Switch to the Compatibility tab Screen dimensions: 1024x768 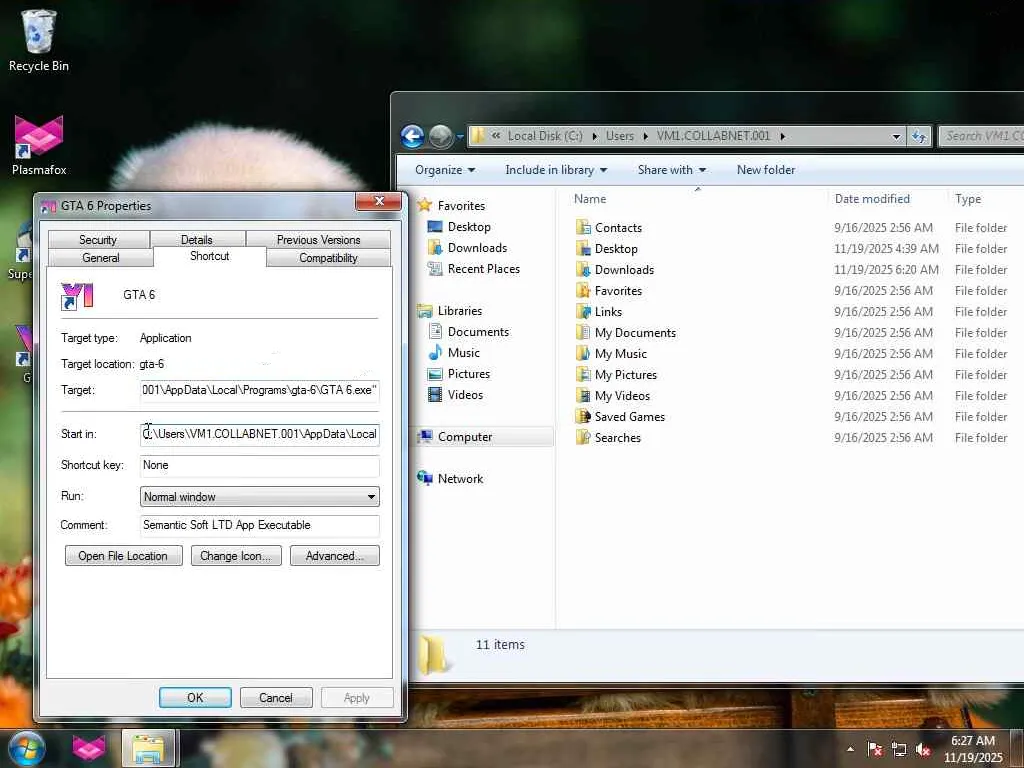coord(328,258)
